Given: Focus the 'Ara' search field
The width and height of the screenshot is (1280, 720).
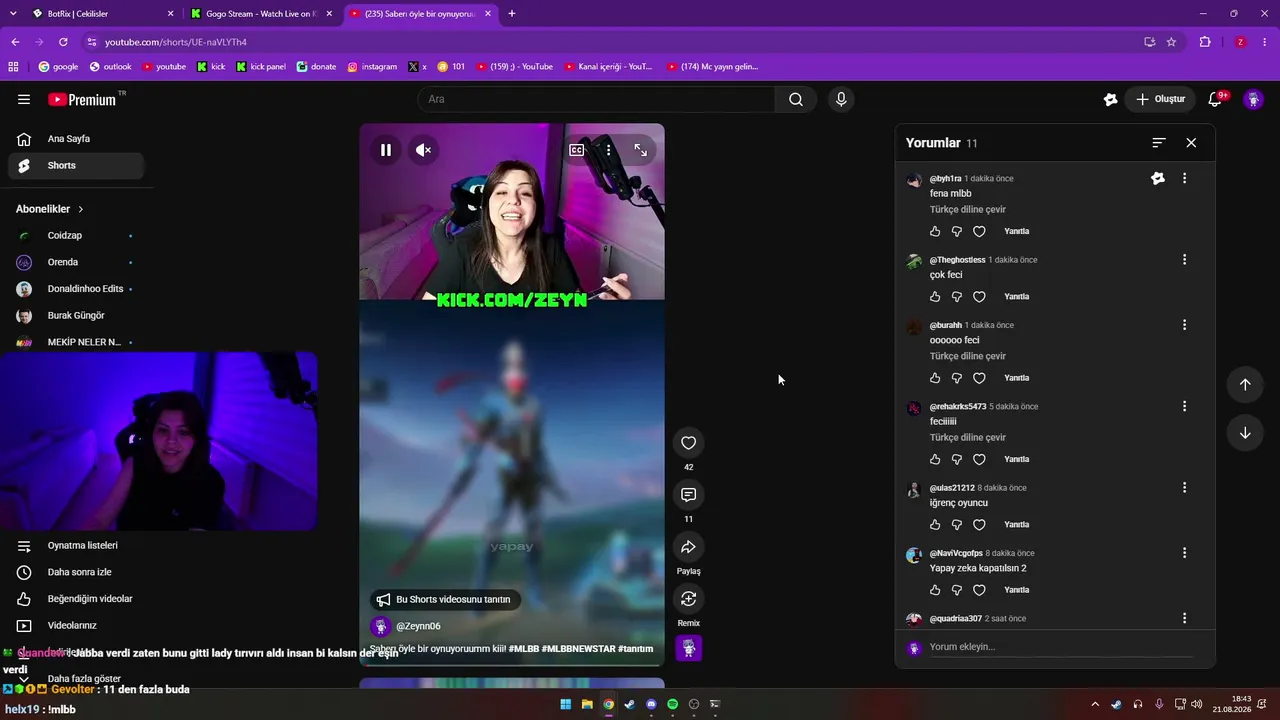Looking at the screenshot, I should click(x=596, y=99).
